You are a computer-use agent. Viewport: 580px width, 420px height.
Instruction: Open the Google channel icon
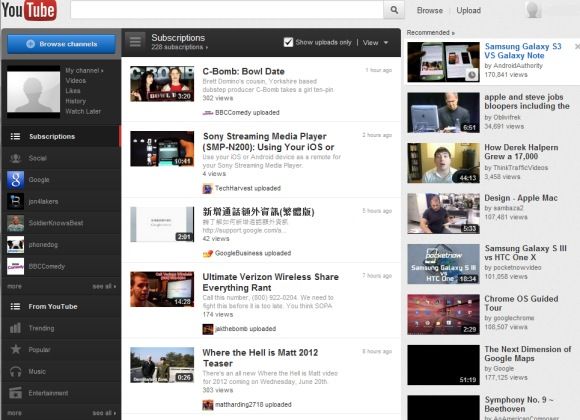point(16,180)
